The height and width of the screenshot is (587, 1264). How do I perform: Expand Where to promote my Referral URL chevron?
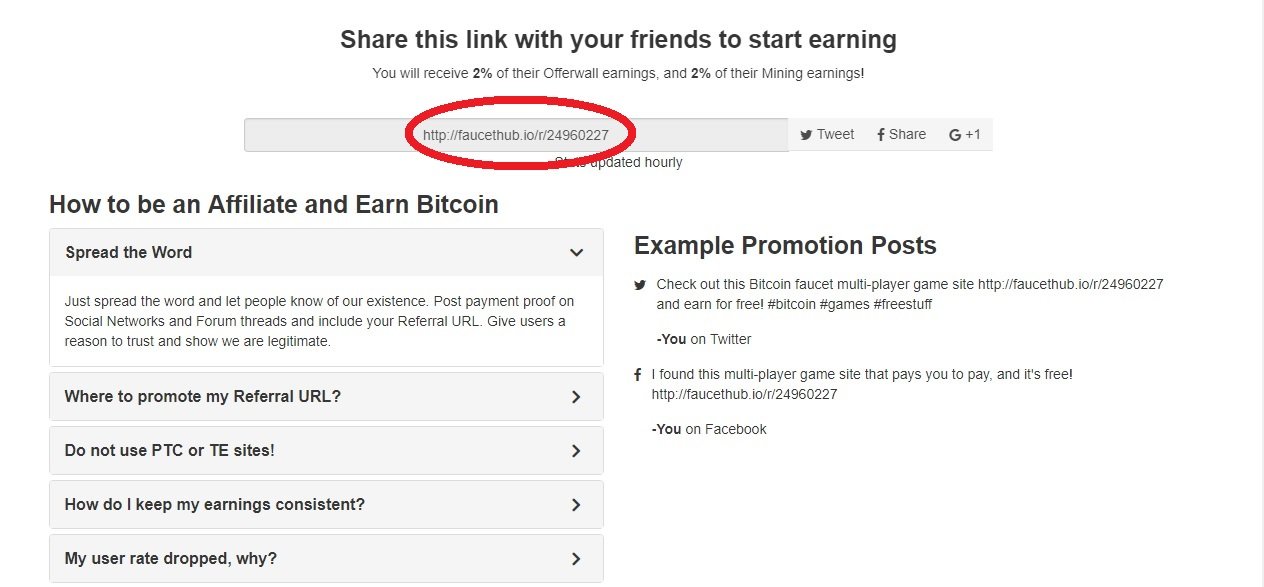[576, 397]
